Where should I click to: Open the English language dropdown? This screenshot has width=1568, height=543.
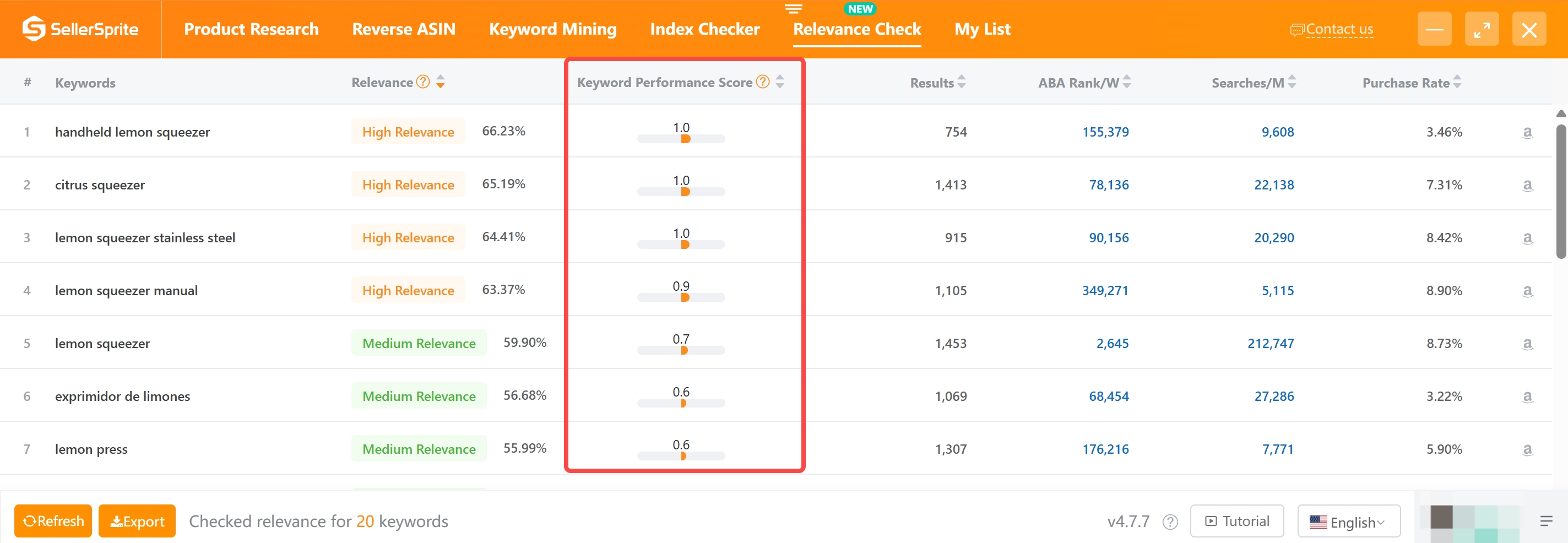[x=1349, y=522]
